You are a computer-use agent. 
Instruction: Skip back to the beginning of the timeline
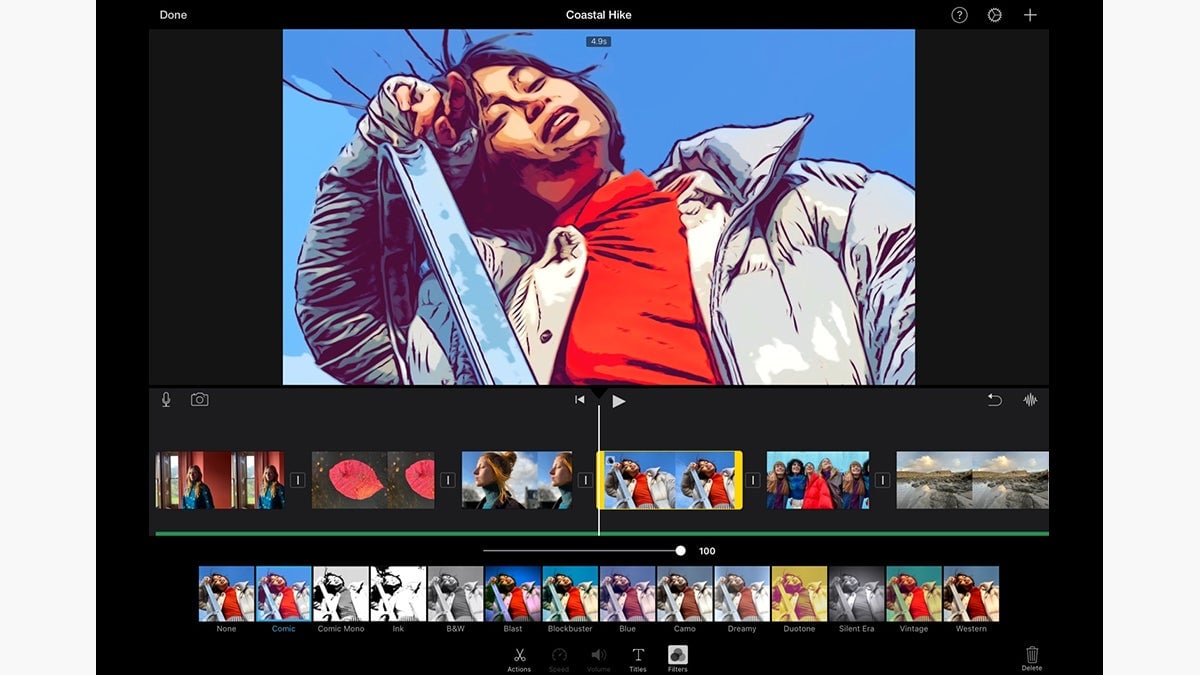579,400
